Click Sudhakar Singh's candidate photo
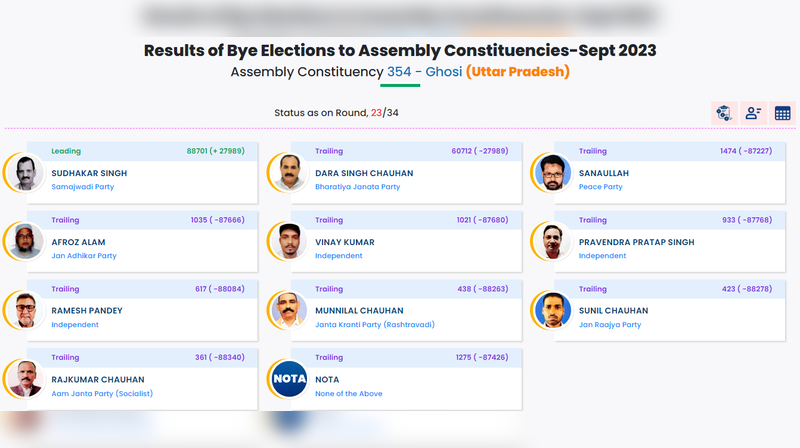 tap(27, 173)
